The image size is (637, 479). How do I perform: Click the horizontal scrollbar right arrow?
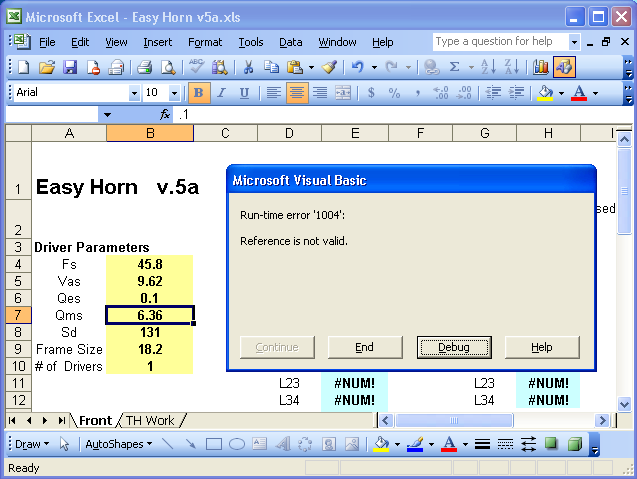click(602, 420)
